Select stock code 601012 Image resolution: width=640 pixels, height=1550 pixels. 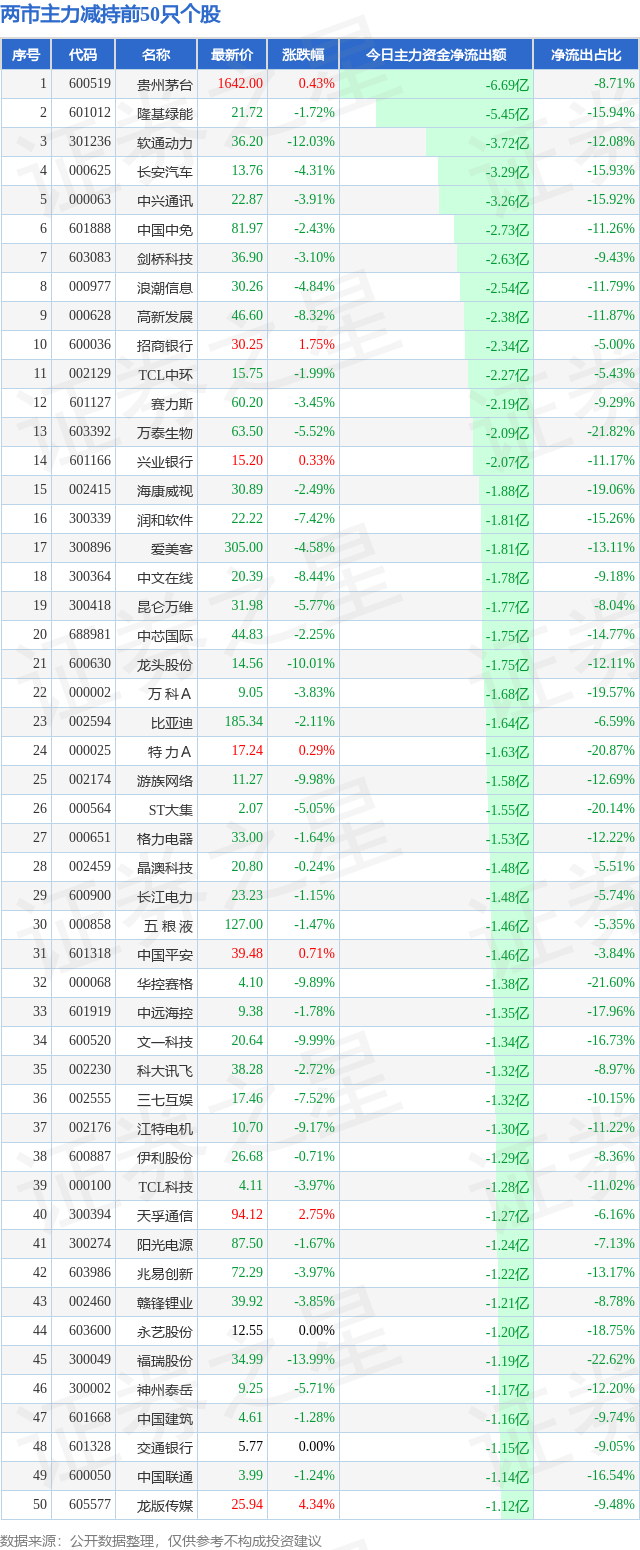pyautogui.click(x=90, y=113)
